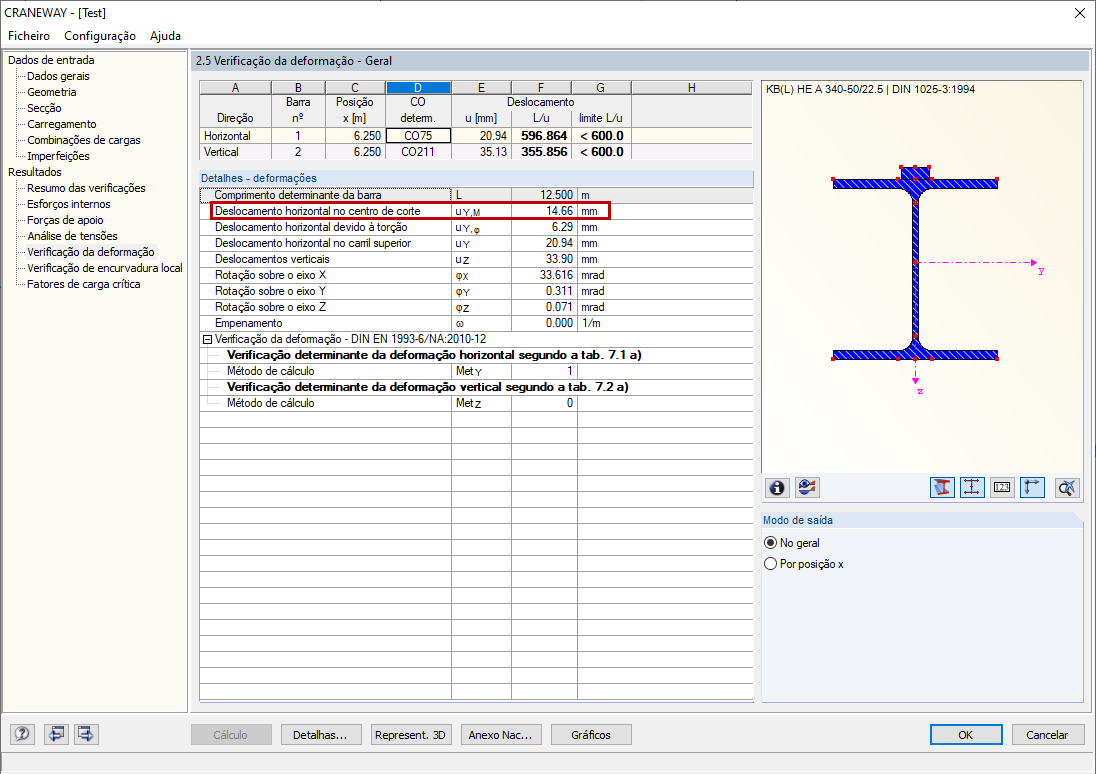1096x774 pixels.
Task: Click the Detalhes... button
Action: tap(321, 735)
